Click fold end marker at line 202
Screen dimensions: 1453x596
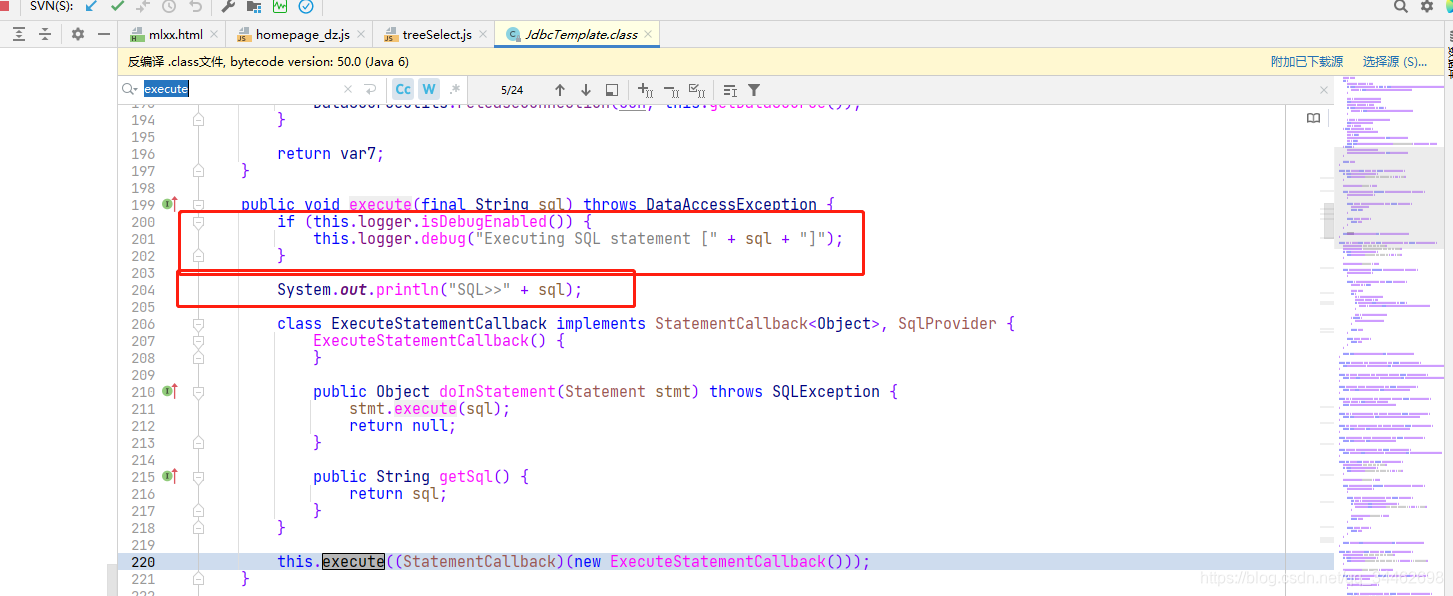(198, 256)
